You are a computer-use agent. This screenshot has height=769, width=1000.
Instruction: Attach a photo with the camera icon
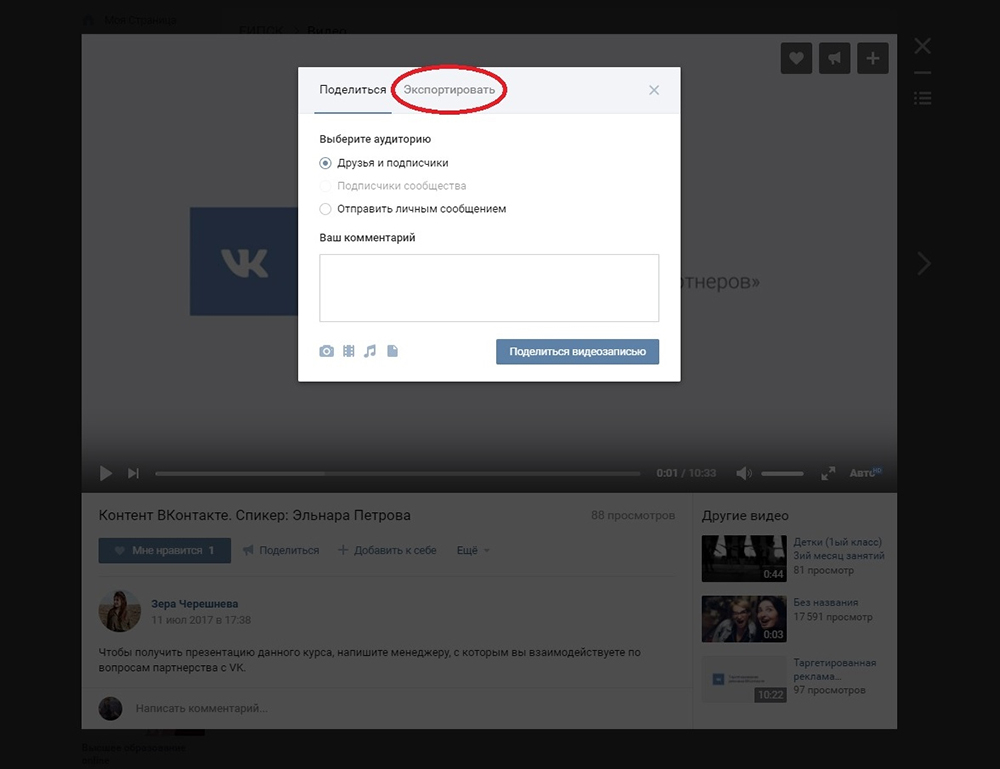click(x=327, y=351)
